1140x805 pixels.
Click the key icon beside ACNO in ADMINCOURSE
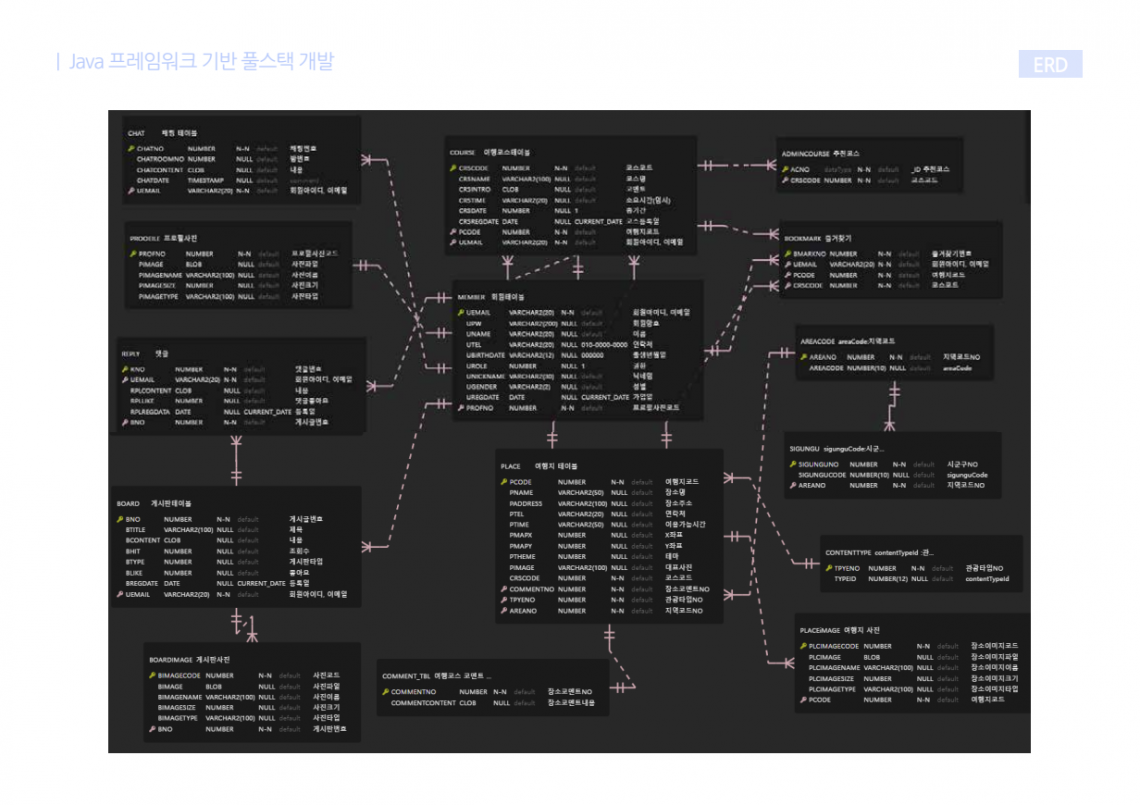[785, 169]
